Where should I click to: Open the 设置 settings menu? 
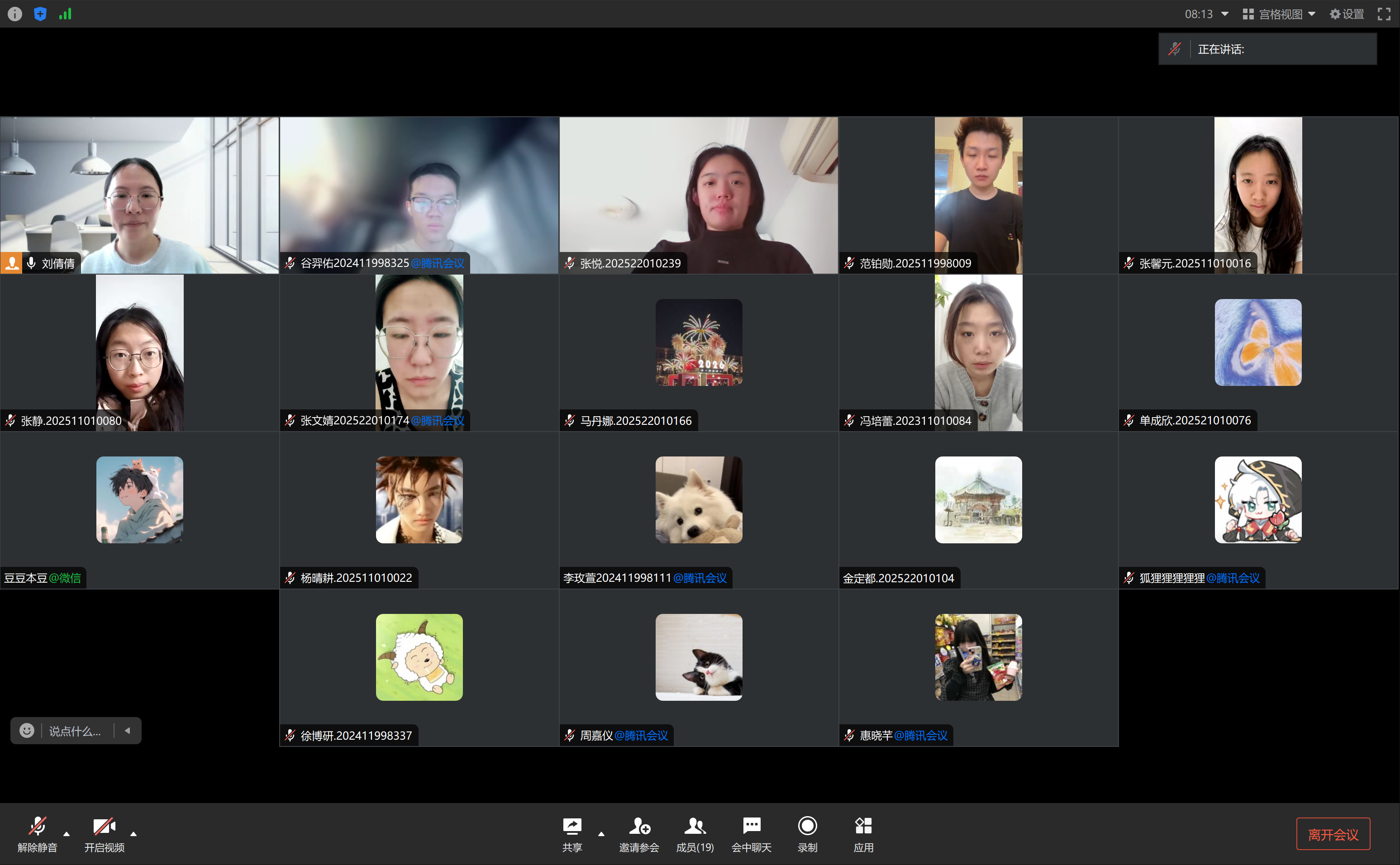(x=1346, y=13)
